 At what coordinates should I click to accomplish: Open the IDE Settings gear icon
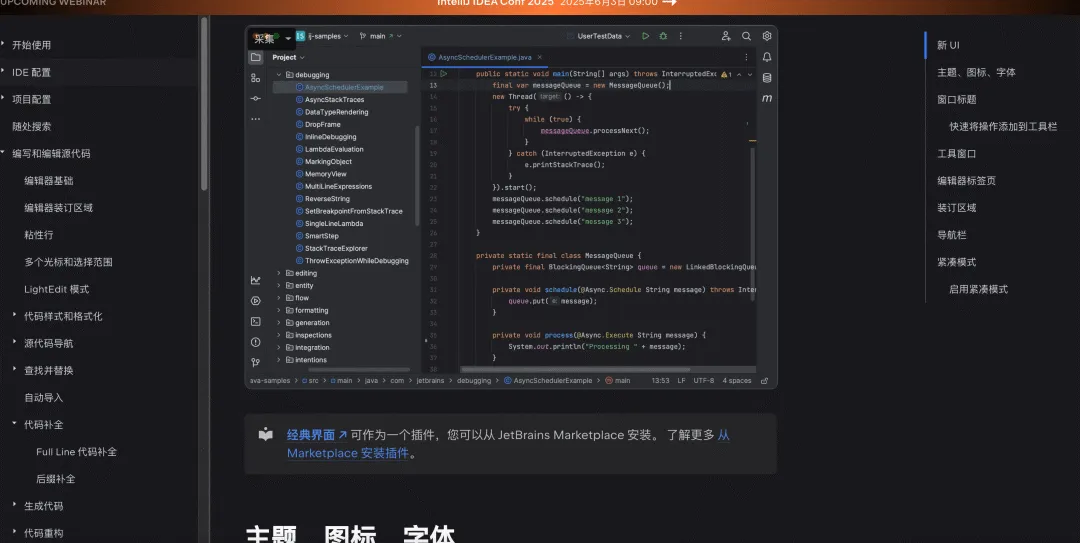(x=767, y=36)
